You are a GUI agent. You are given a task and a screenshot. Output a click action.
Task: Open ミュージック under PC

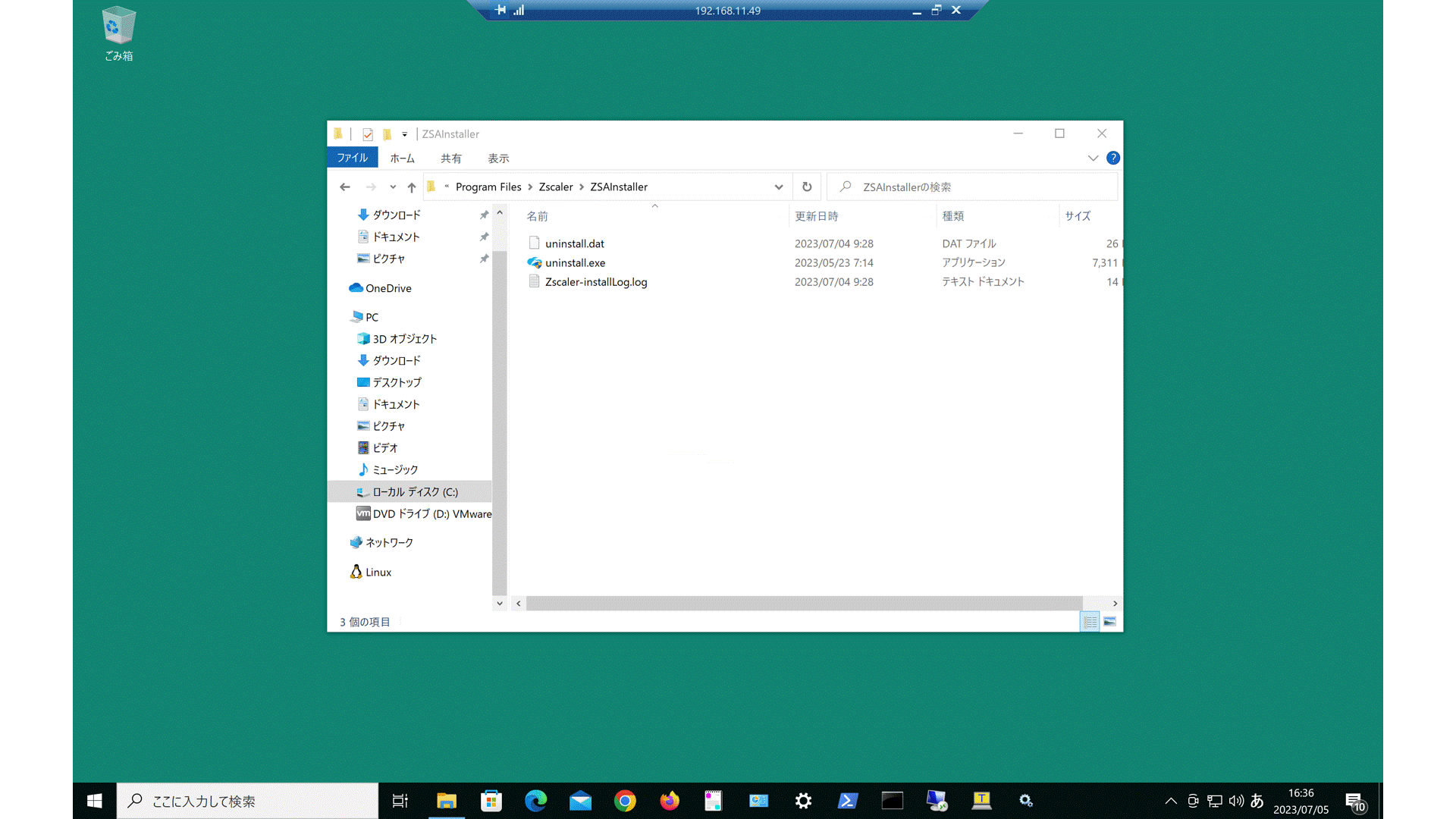[395, 469]
